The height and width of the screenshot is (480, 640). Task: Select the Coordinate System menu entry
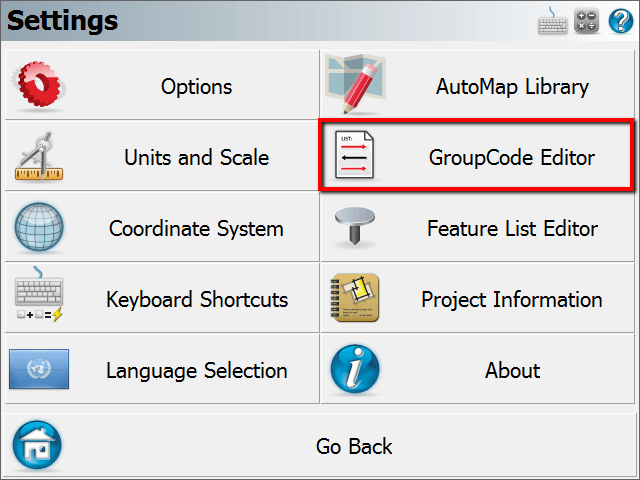(162, 227)
